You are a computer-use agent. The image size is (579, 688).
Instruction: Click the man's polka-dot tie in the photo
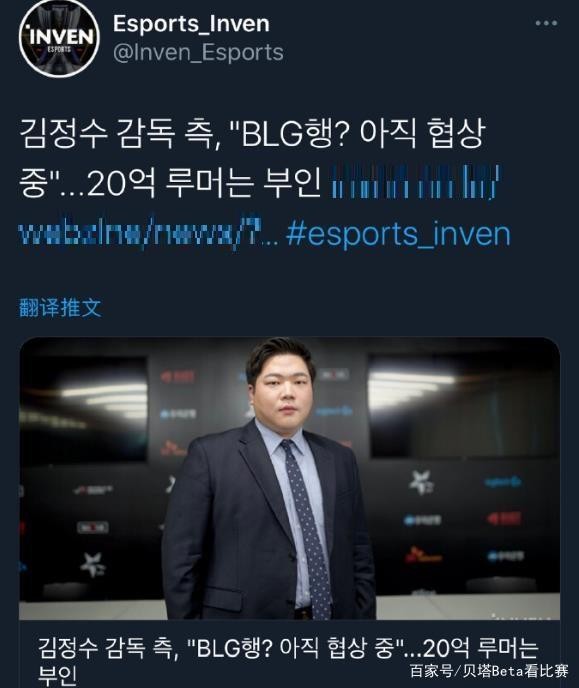[307, 527]
